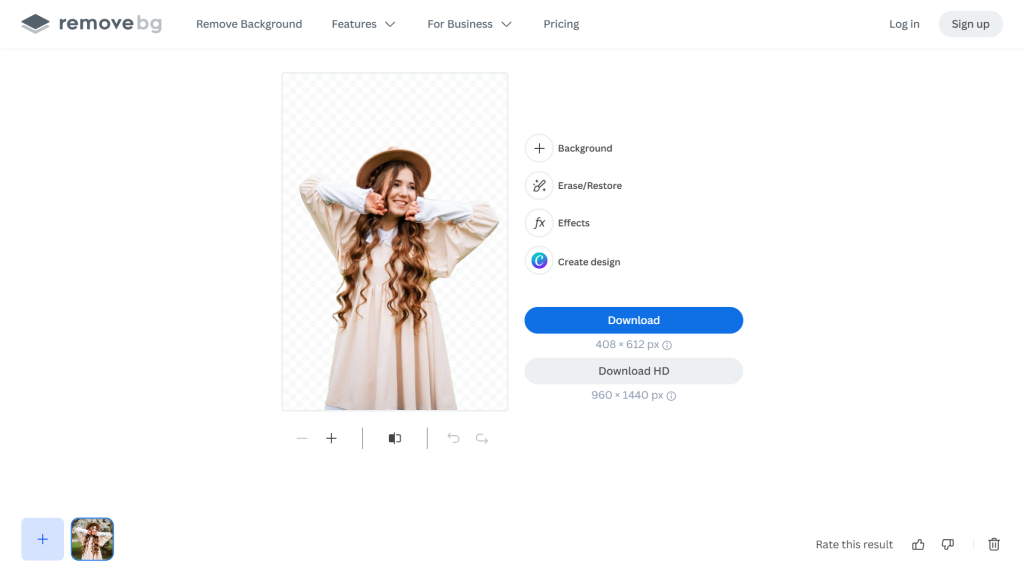Click the Canva Create design icon

click(539, 261)
